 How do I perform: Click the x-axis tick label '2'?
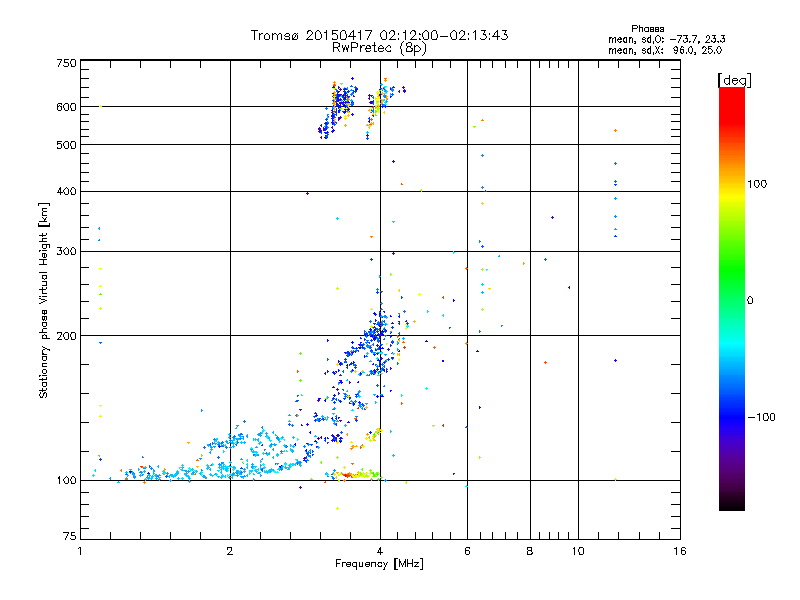tap(230, 551)
